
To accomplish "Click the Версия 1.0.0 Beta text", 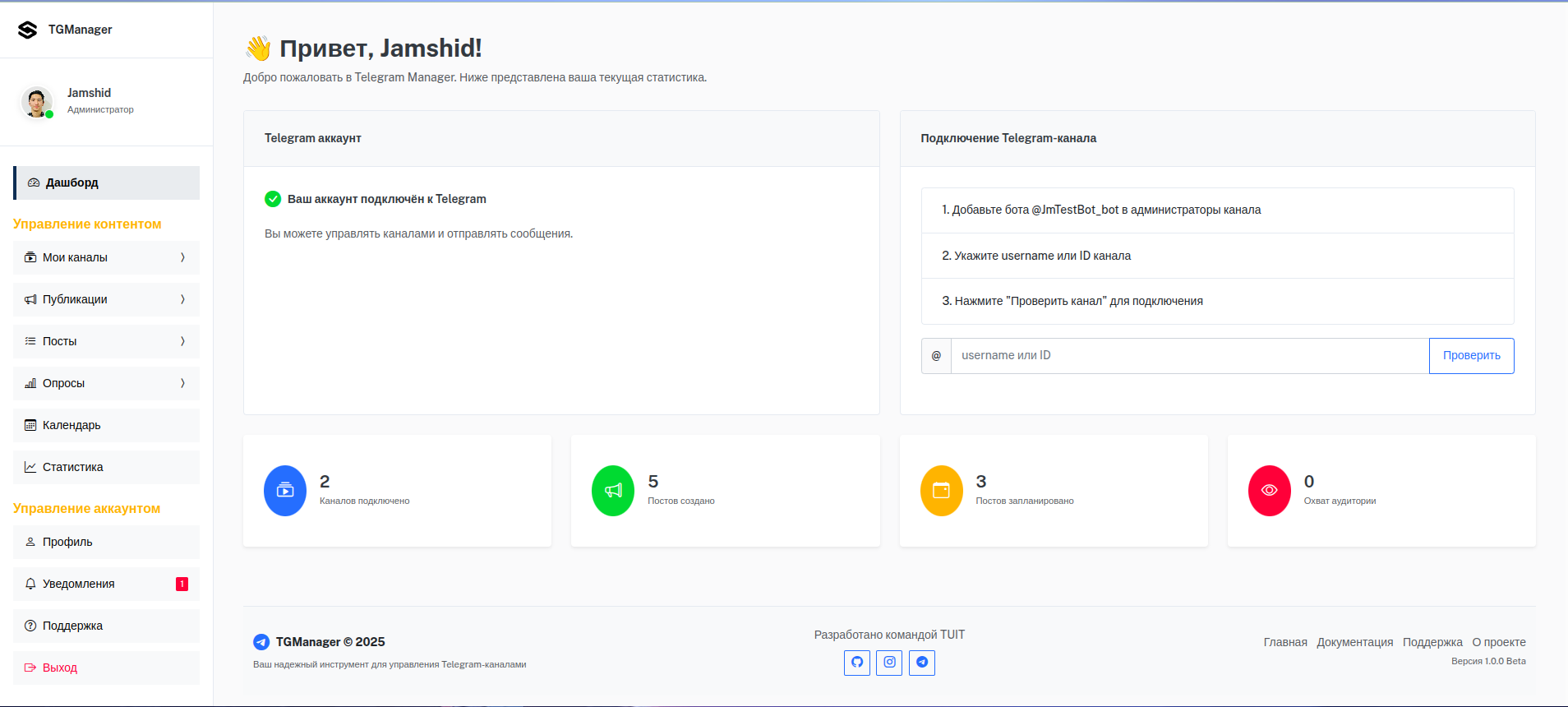I will point(1488,661).
